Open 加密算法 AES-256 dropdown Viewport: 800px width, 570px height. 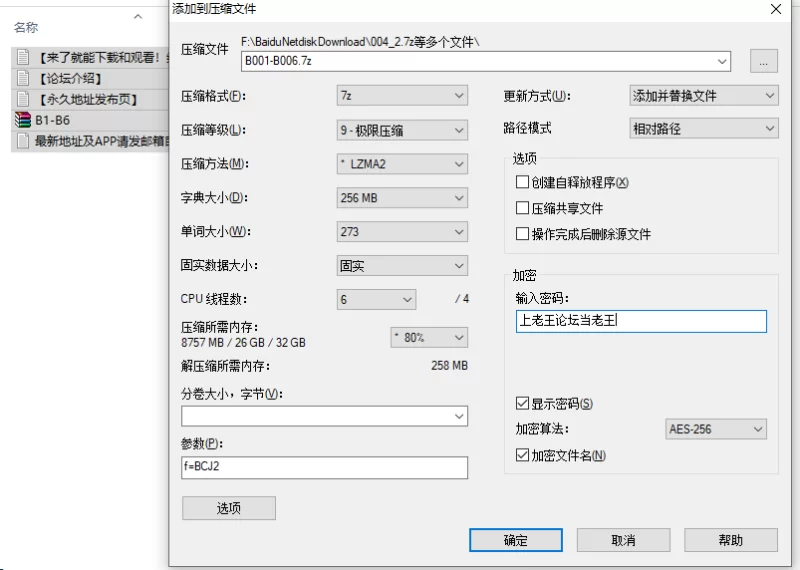(x=716, y=429)
